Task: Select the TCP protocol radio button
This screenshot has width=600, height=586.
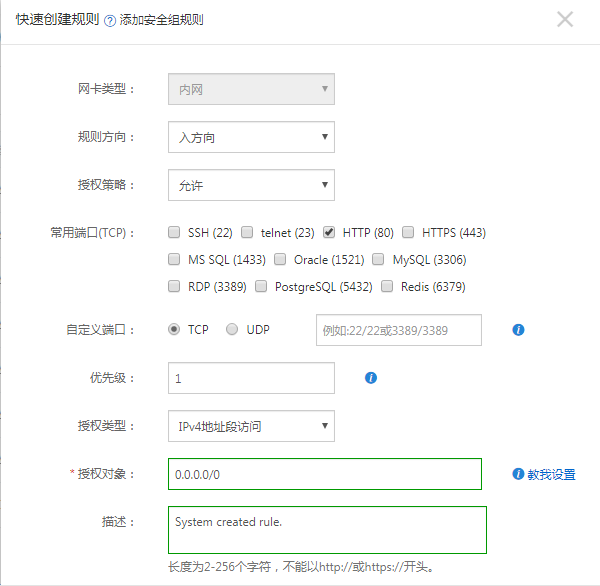Action: pyautogui.click(x=175, y=329)
